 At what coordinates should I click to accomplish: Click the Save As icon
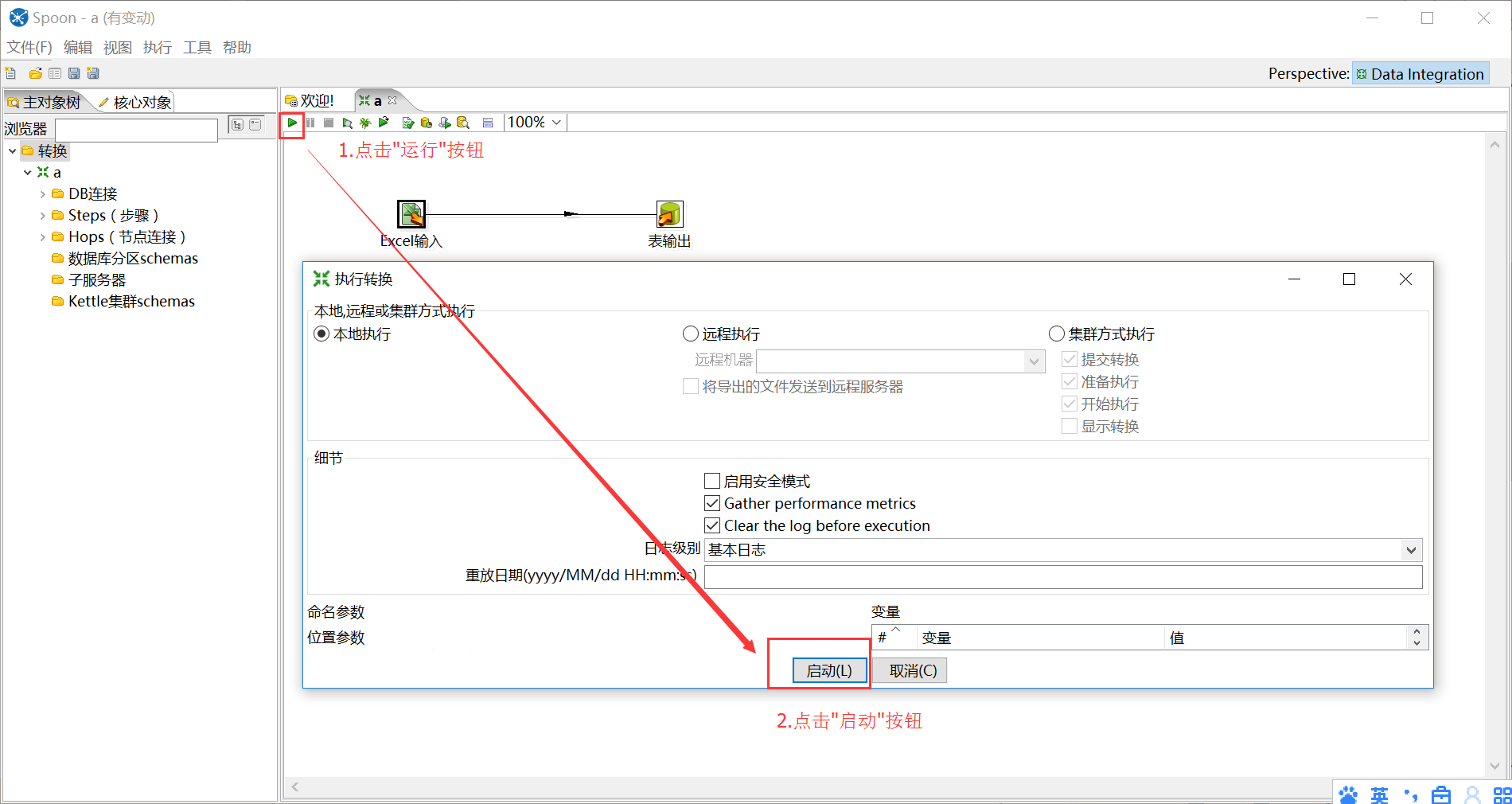(x=93, y=73)
